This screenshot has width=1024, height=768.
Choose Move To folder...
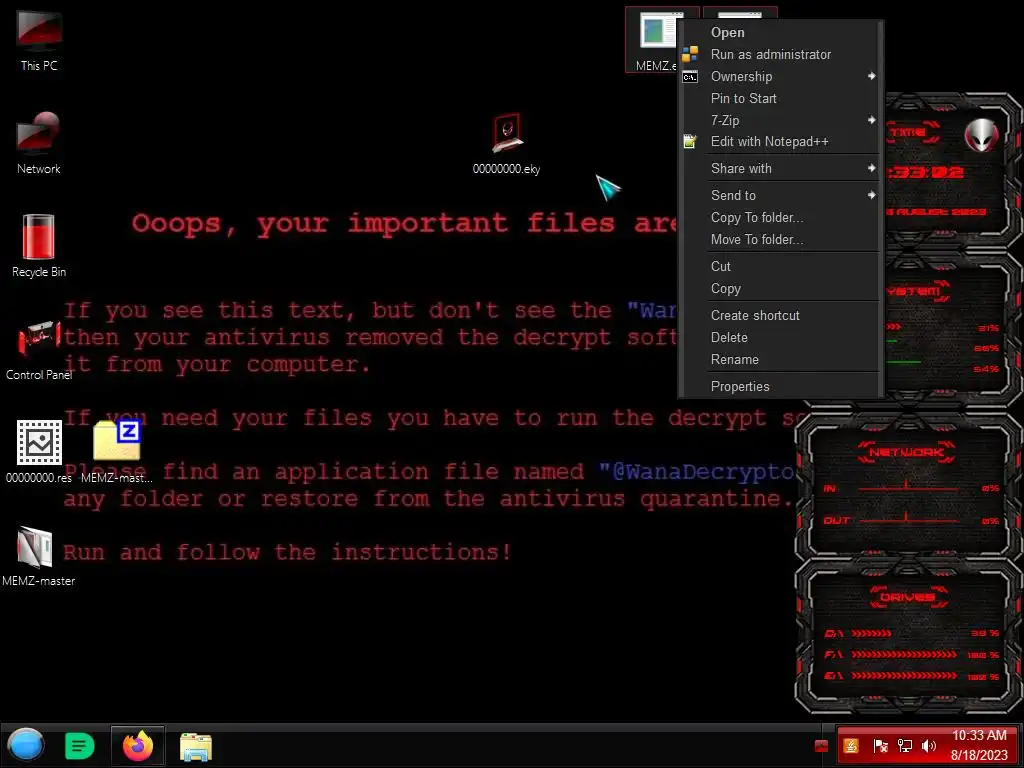780,240
